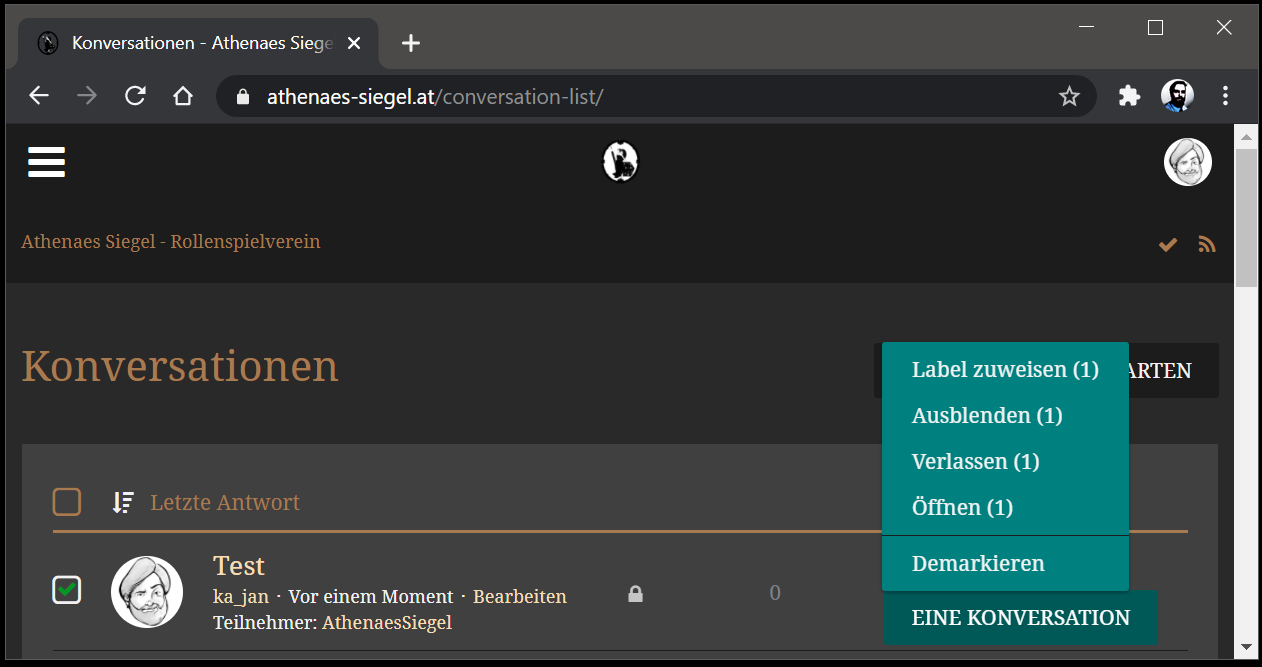The height and width of the screenshot is (667, 1262).
Task: Open the hamburger navigation menu
Action: click(46, 162)
